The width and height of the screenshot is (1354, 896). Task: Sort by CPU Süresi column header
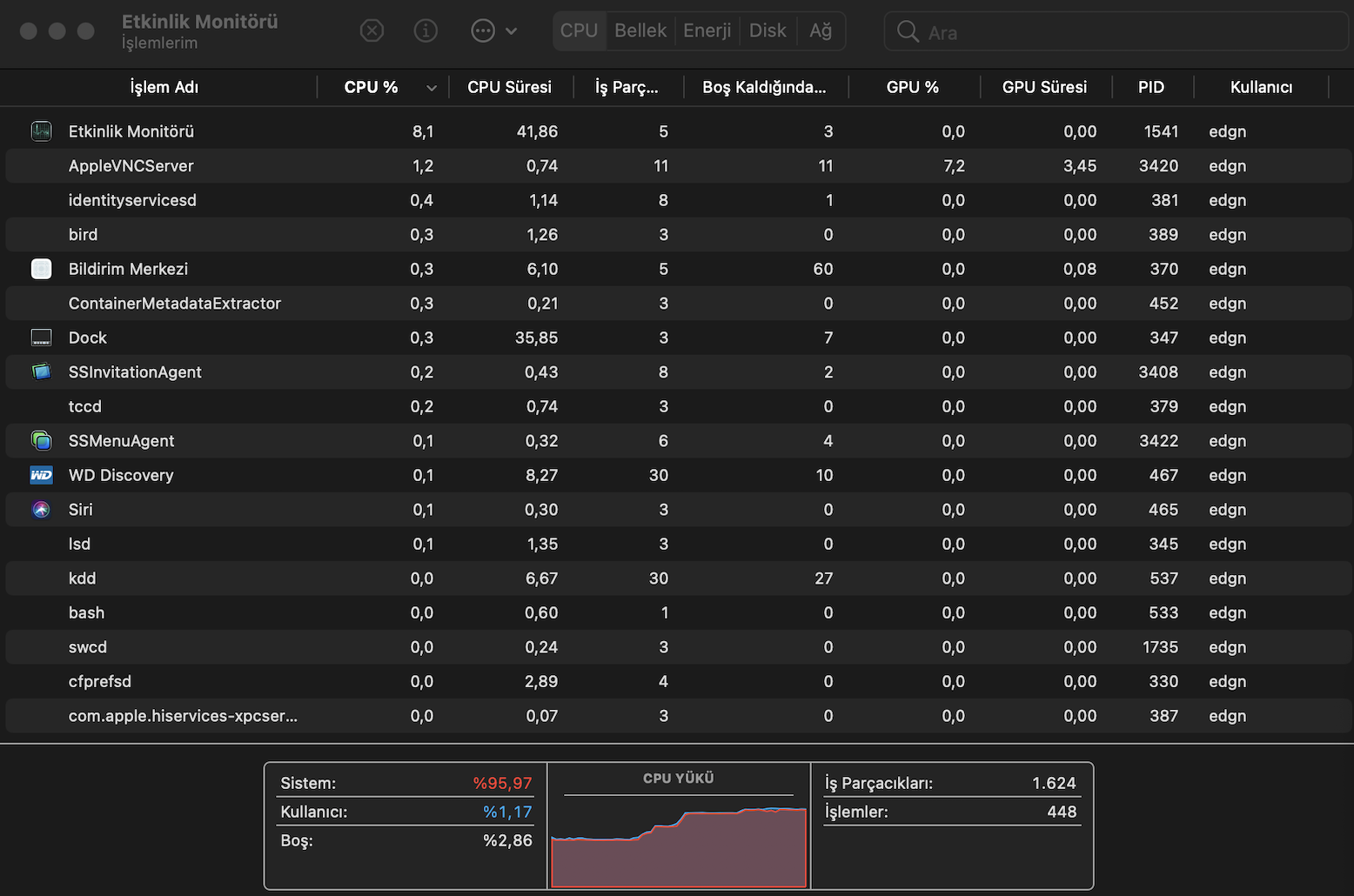coord(510,87)
